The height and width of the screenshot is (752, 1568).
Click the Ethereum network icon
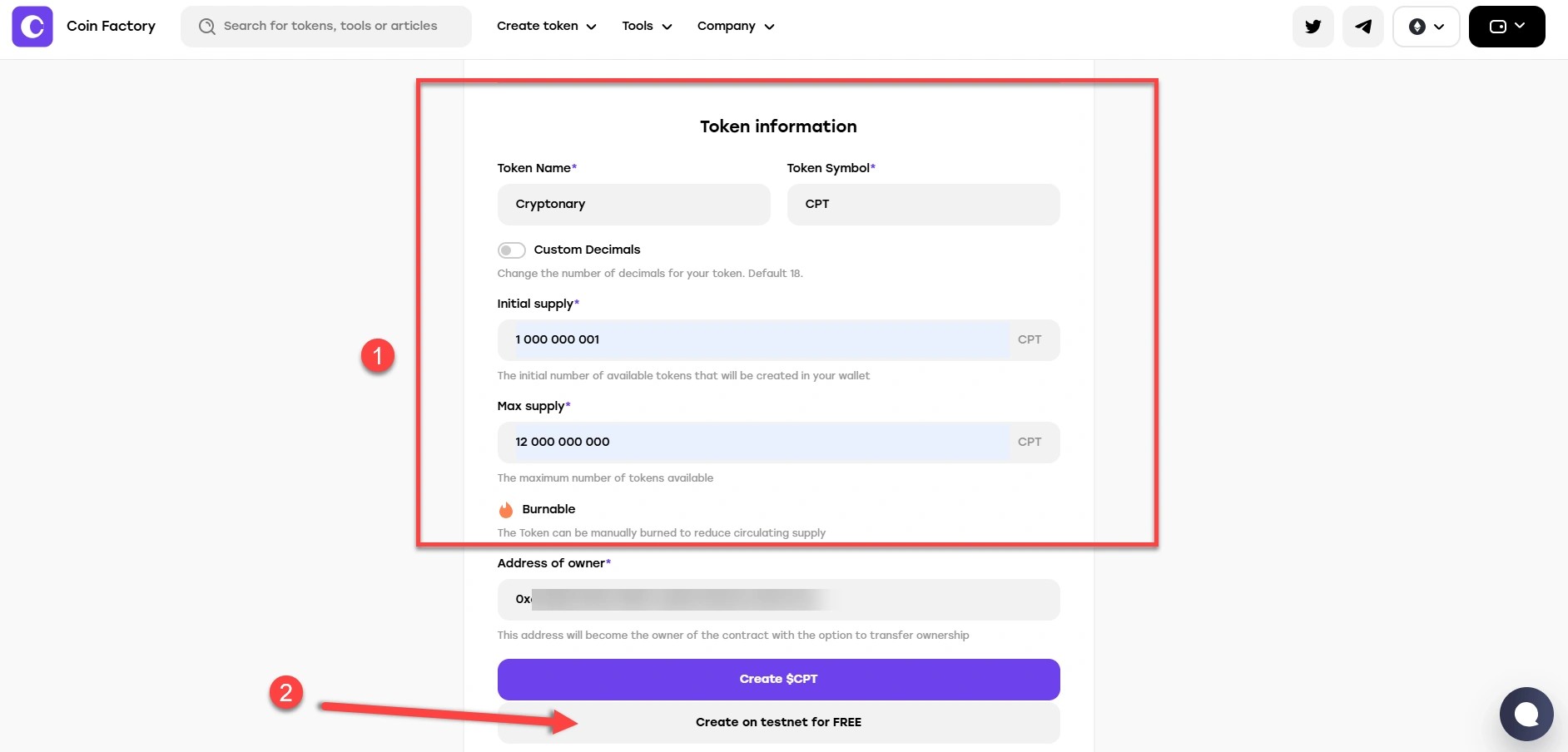point(1417,27)
